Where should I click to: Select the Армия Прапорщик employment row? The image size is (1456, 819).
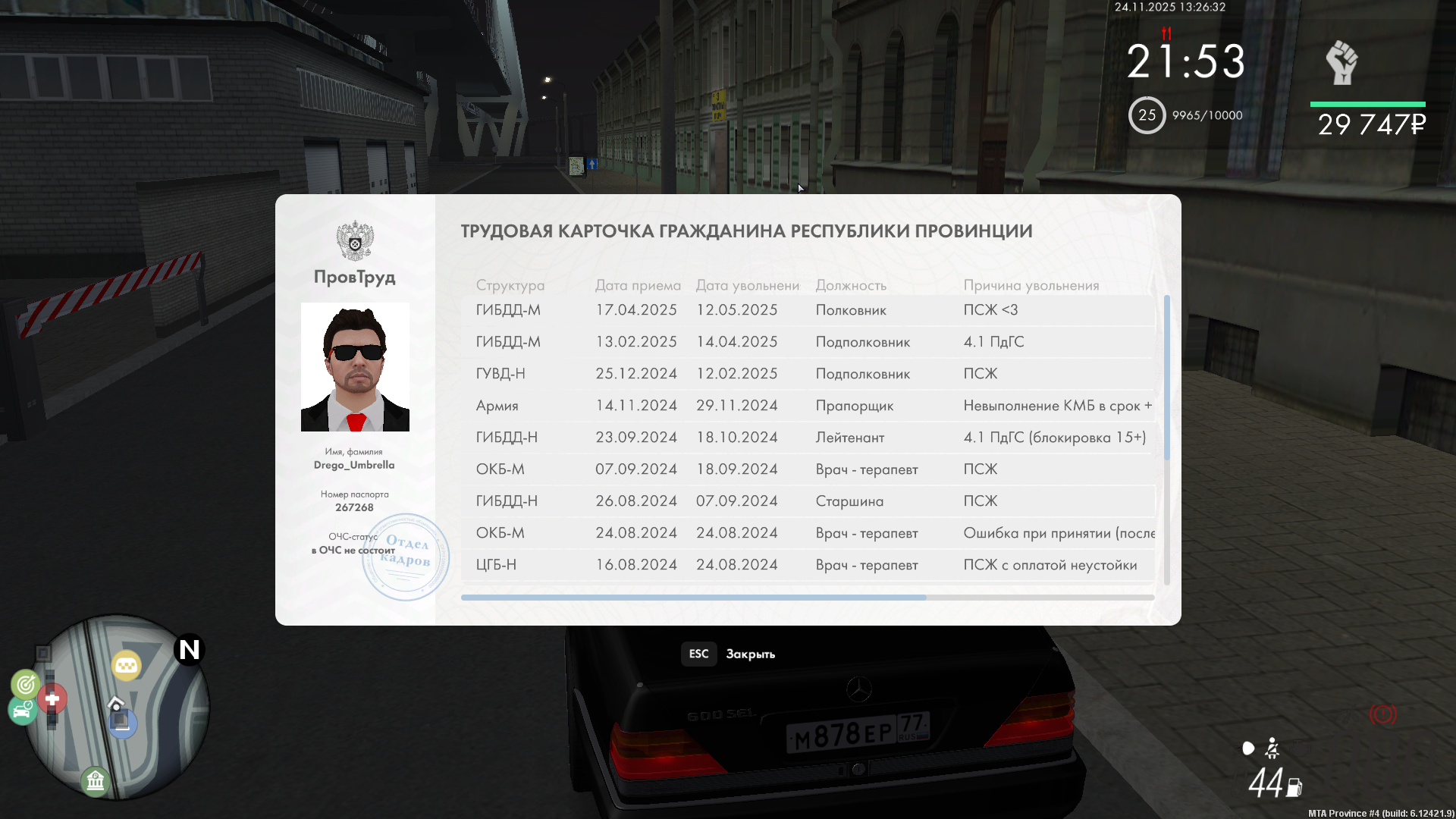coord(808,406)
